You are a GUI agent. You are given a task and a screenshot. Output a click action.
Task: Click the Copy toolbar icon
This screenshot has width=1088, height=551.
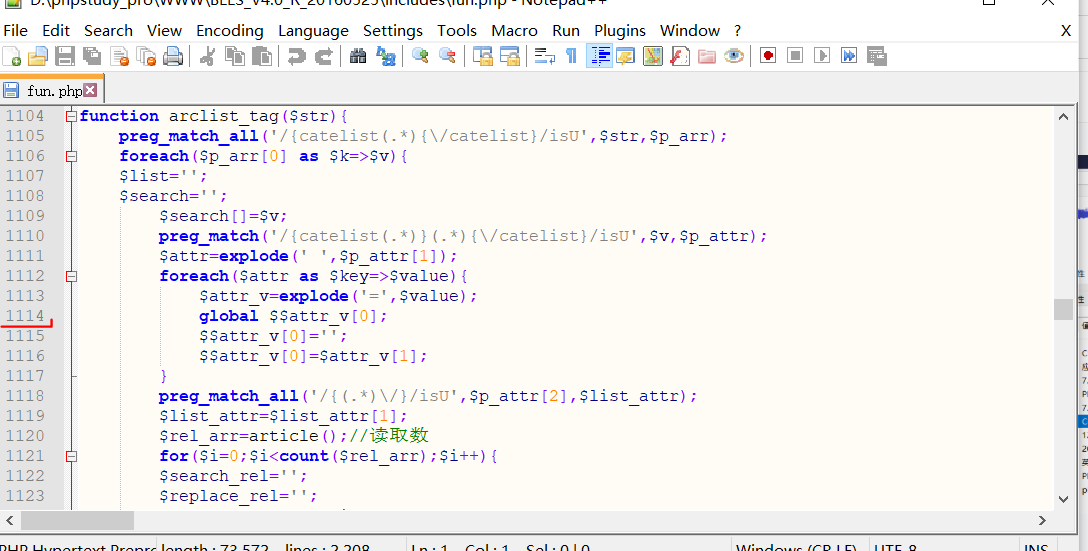coord(235,56)
